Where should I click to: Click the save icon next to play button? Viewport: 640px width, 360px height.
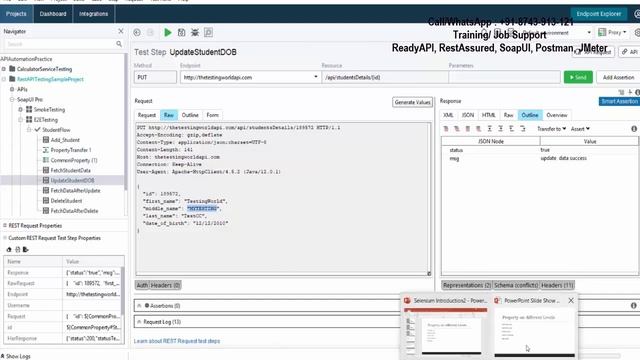[x=181, y=33]
